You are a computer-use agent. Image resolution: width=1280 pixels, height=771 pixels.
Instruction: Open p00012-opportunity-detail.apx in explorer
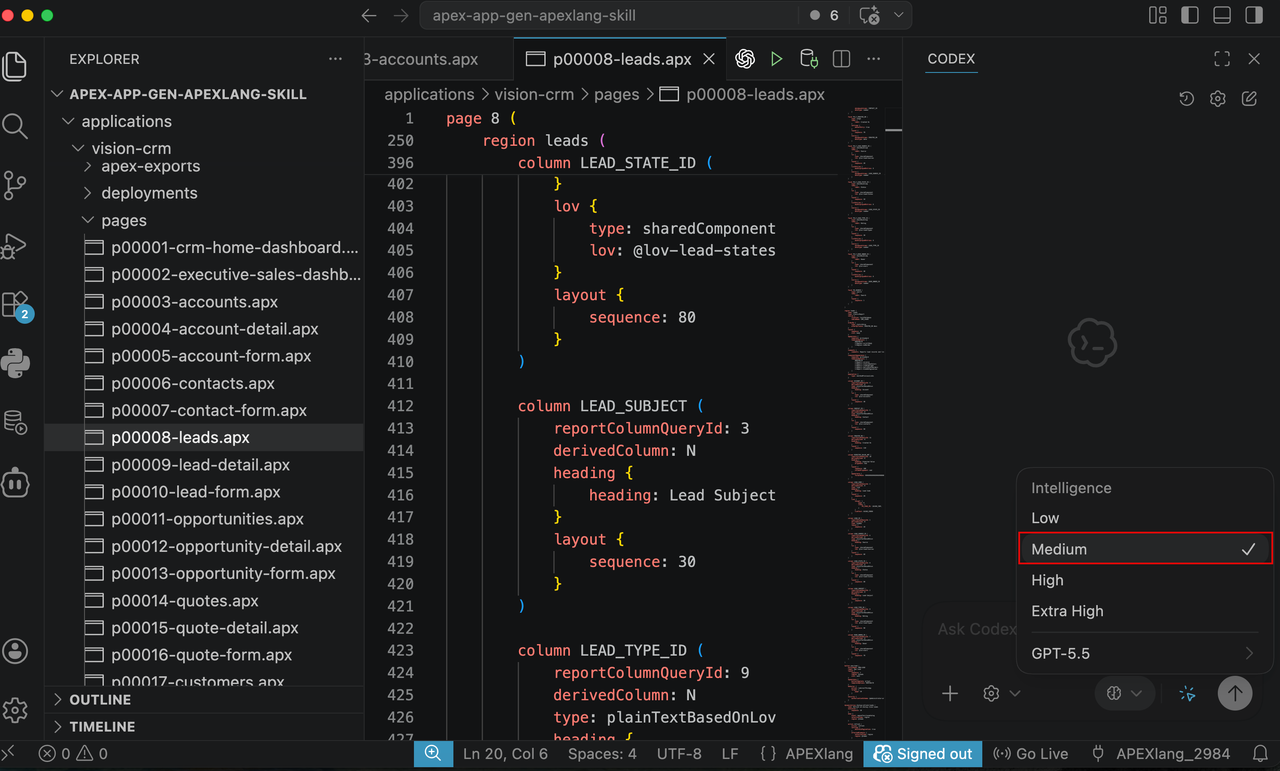(x=226, y=546)
